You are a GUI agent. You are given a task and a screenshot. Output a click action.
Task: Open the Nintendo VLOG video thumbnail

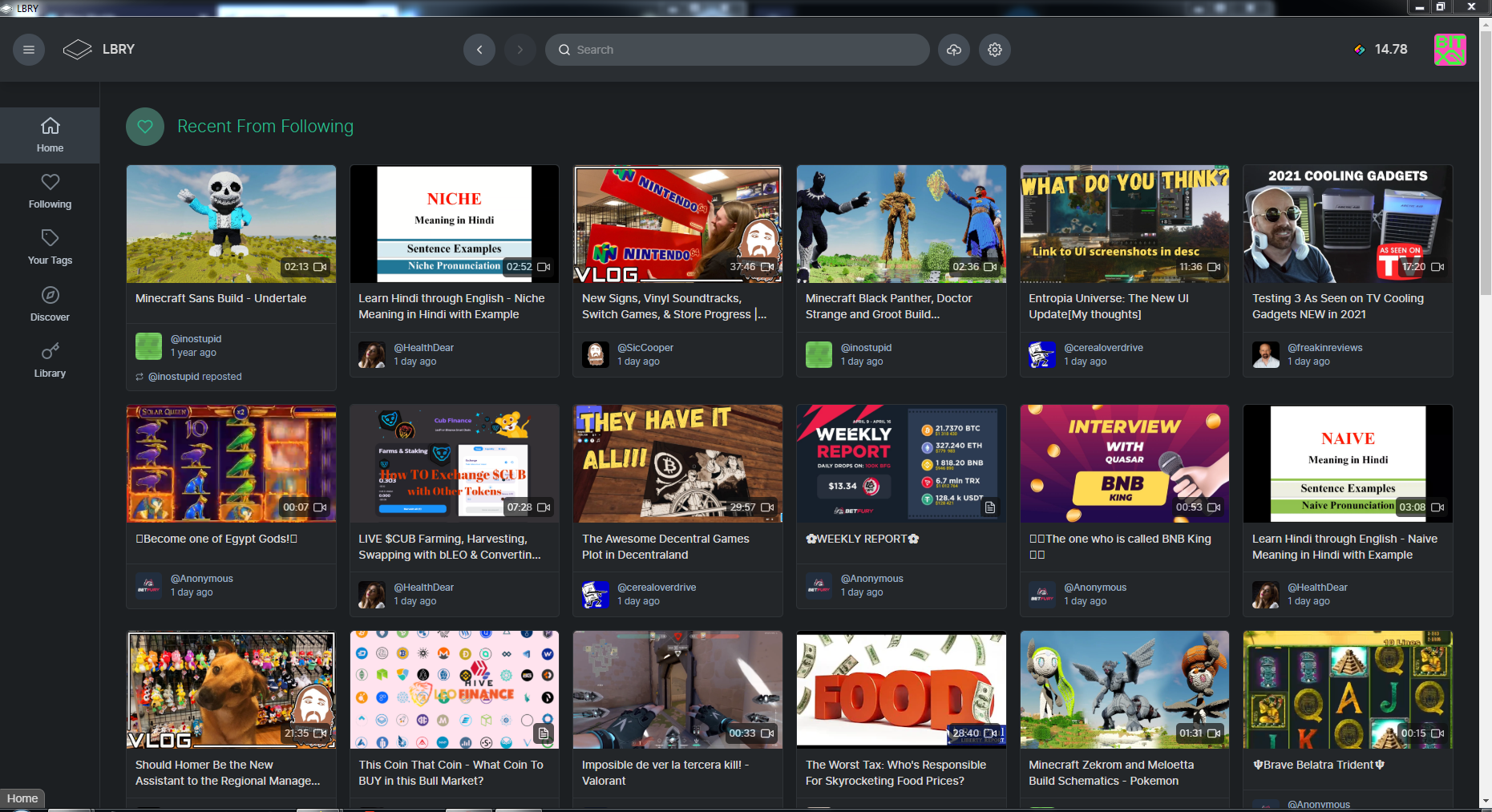coord(677,224)
